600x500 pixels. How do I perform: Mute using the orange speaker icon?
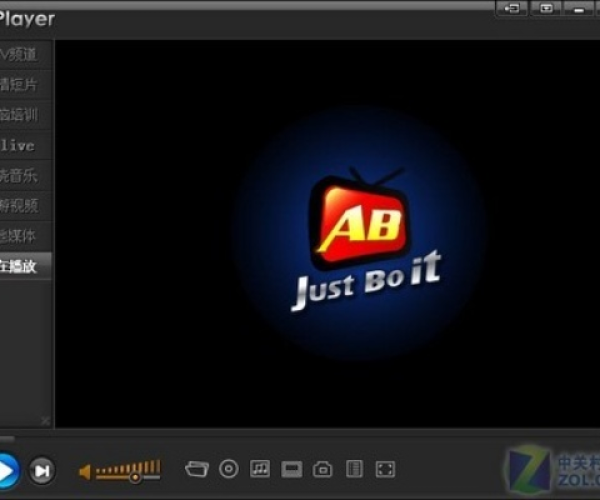pos(85,471)
